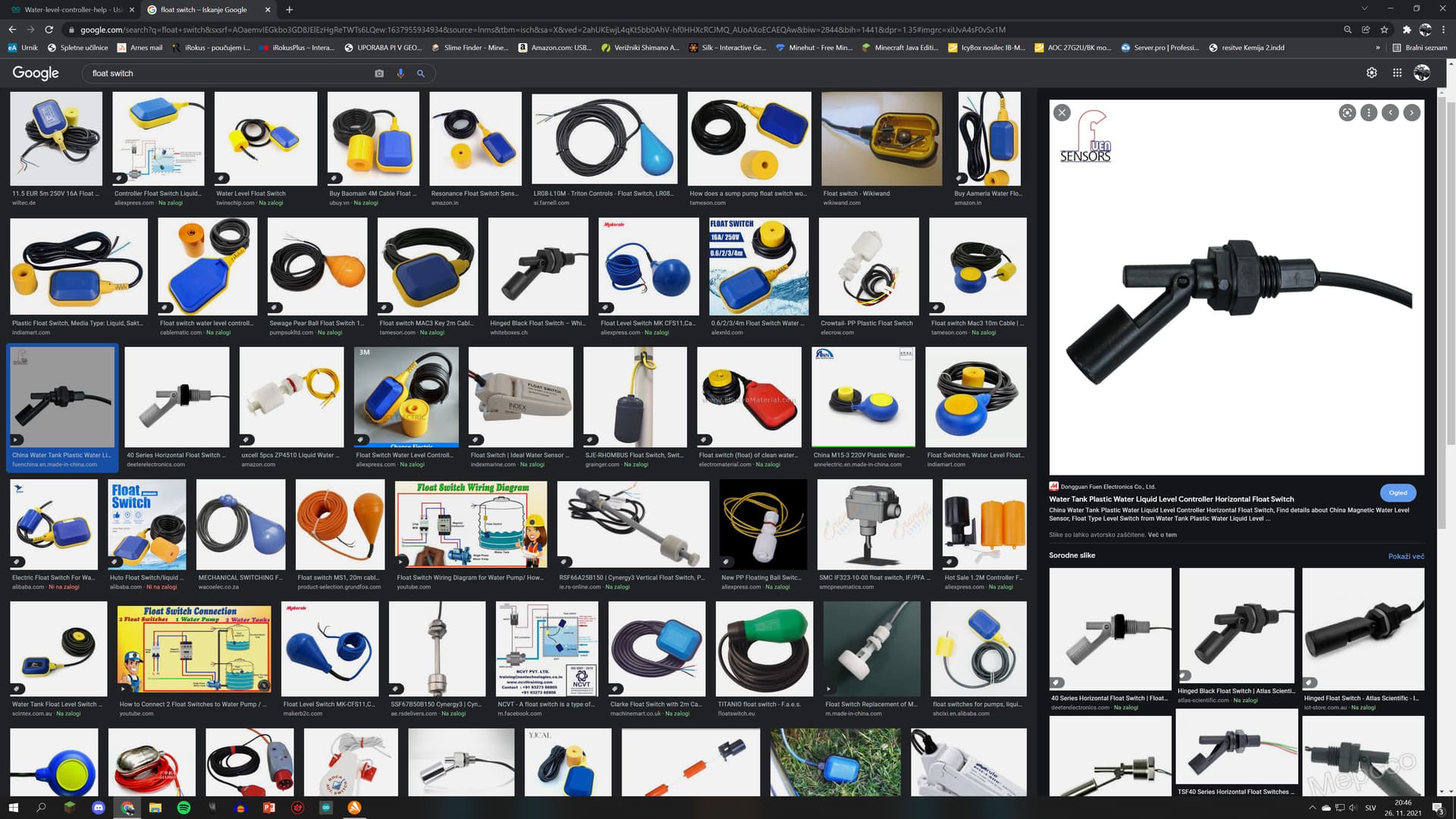Click the search by image camera icon
The image size is (1456, 819).
tap(379, 74)
